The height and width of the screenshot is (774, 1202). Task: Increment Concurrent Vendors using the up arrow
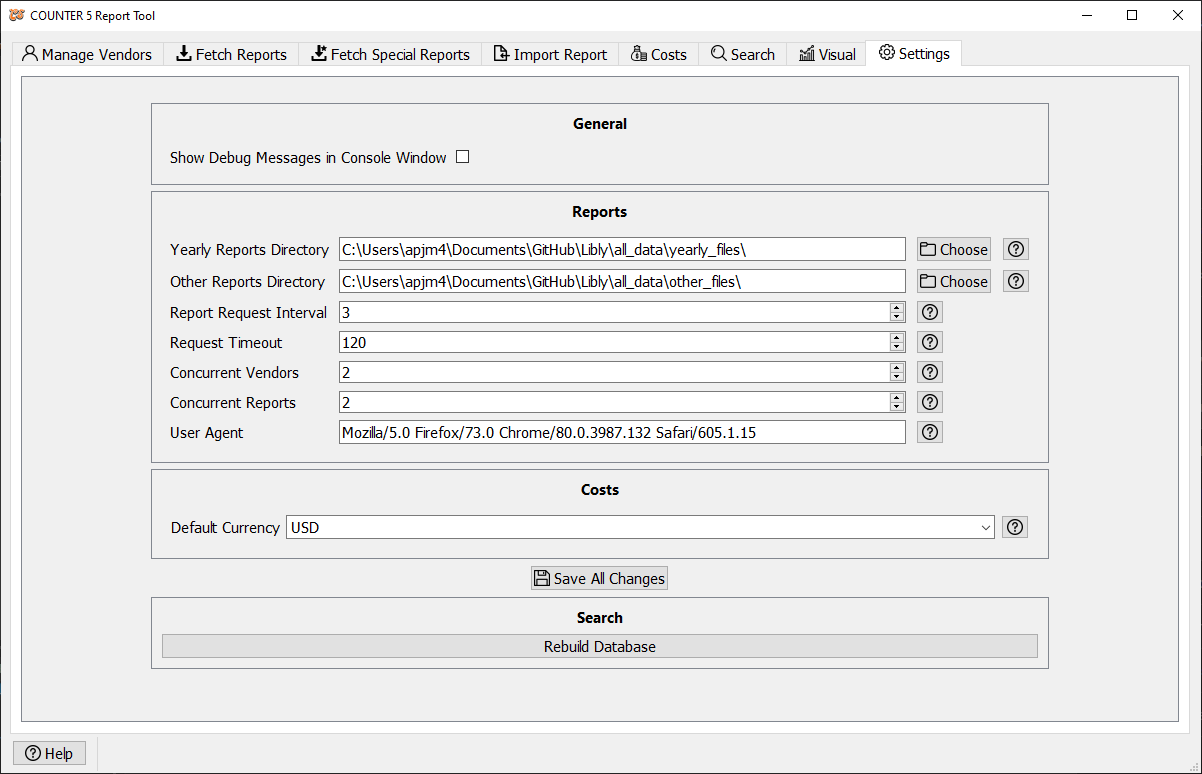pos(896,367)
